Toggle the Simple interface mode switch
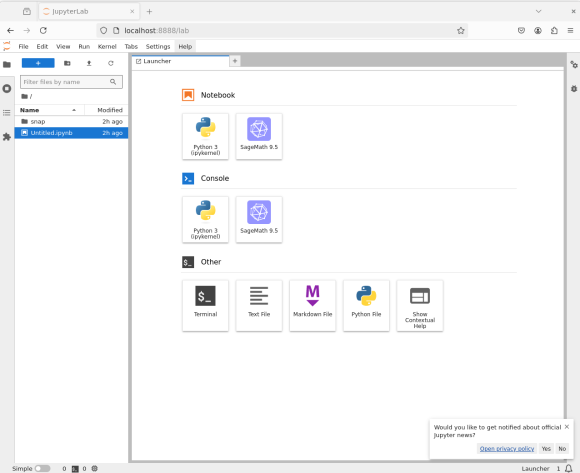The width and height of the screenshot is (580, 473). pyautogui.click(x=43, y=469)
